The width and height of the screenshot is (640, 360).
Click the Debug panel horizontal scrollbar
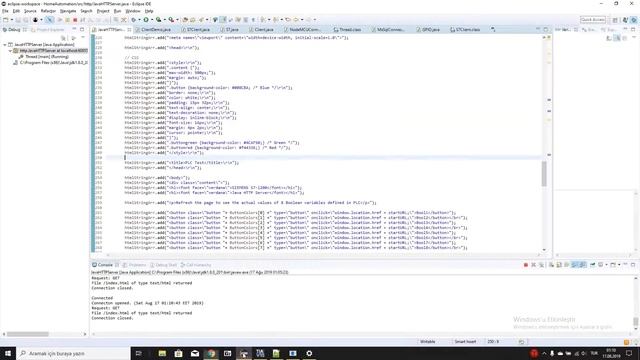[28, 334]
